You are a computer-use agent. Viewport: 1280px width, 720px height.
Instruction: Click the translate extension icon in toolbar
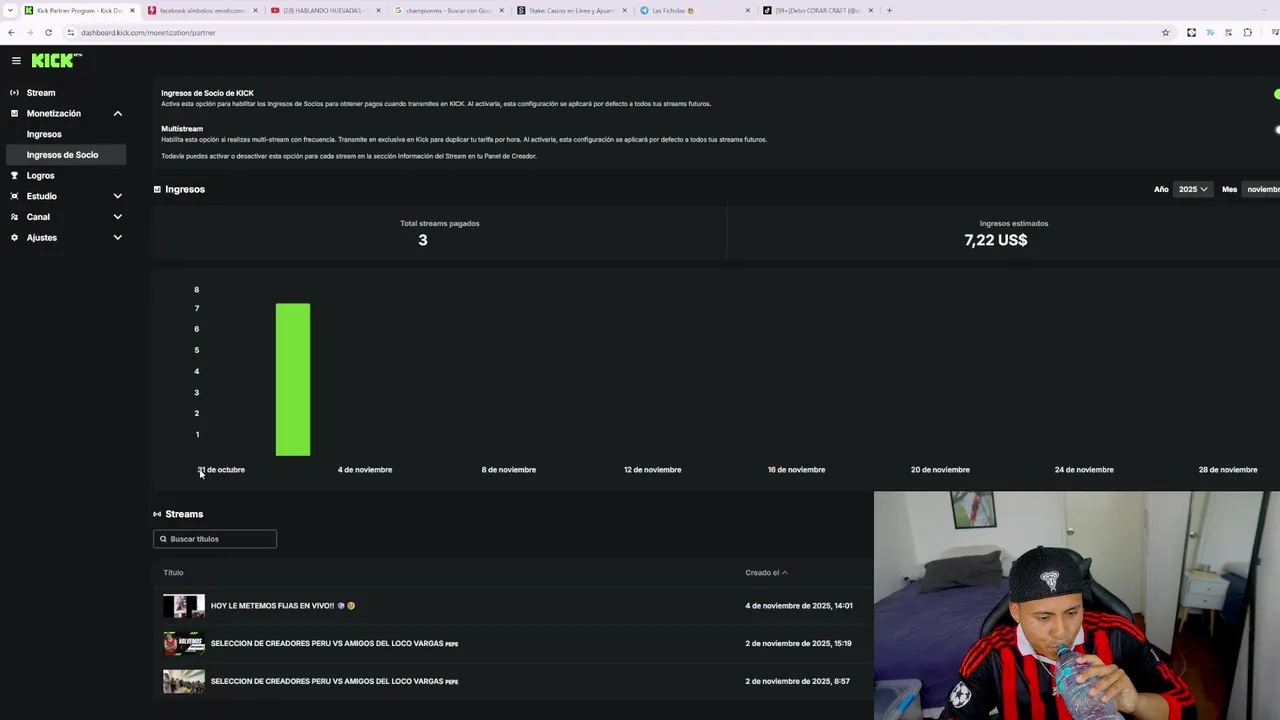click(1210, 32)
